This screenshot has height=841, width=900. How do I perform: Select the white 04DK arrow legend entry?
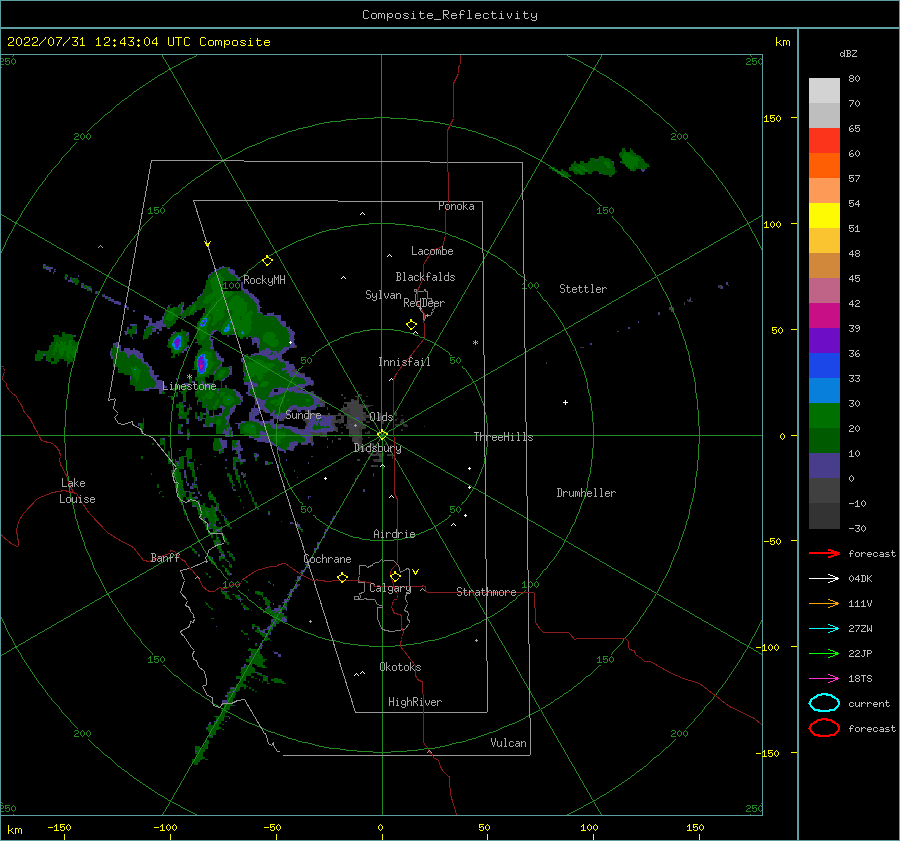click(x=824, y=578)
